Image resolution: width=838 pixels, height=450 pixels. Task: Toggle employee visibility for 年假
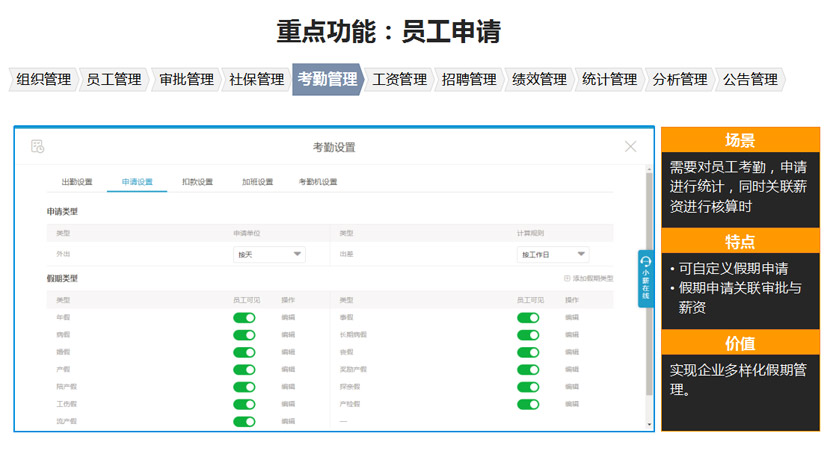point(244,318)
